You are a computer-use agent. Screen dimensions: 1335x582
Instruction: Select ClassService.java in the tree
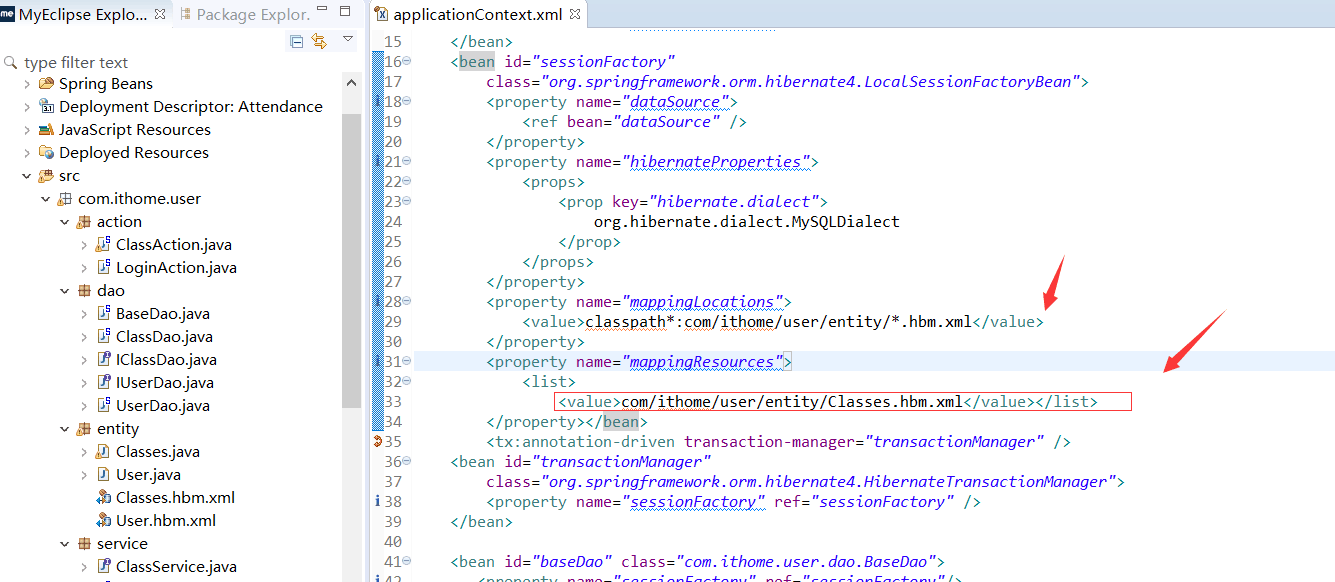[x=176, y=567]
